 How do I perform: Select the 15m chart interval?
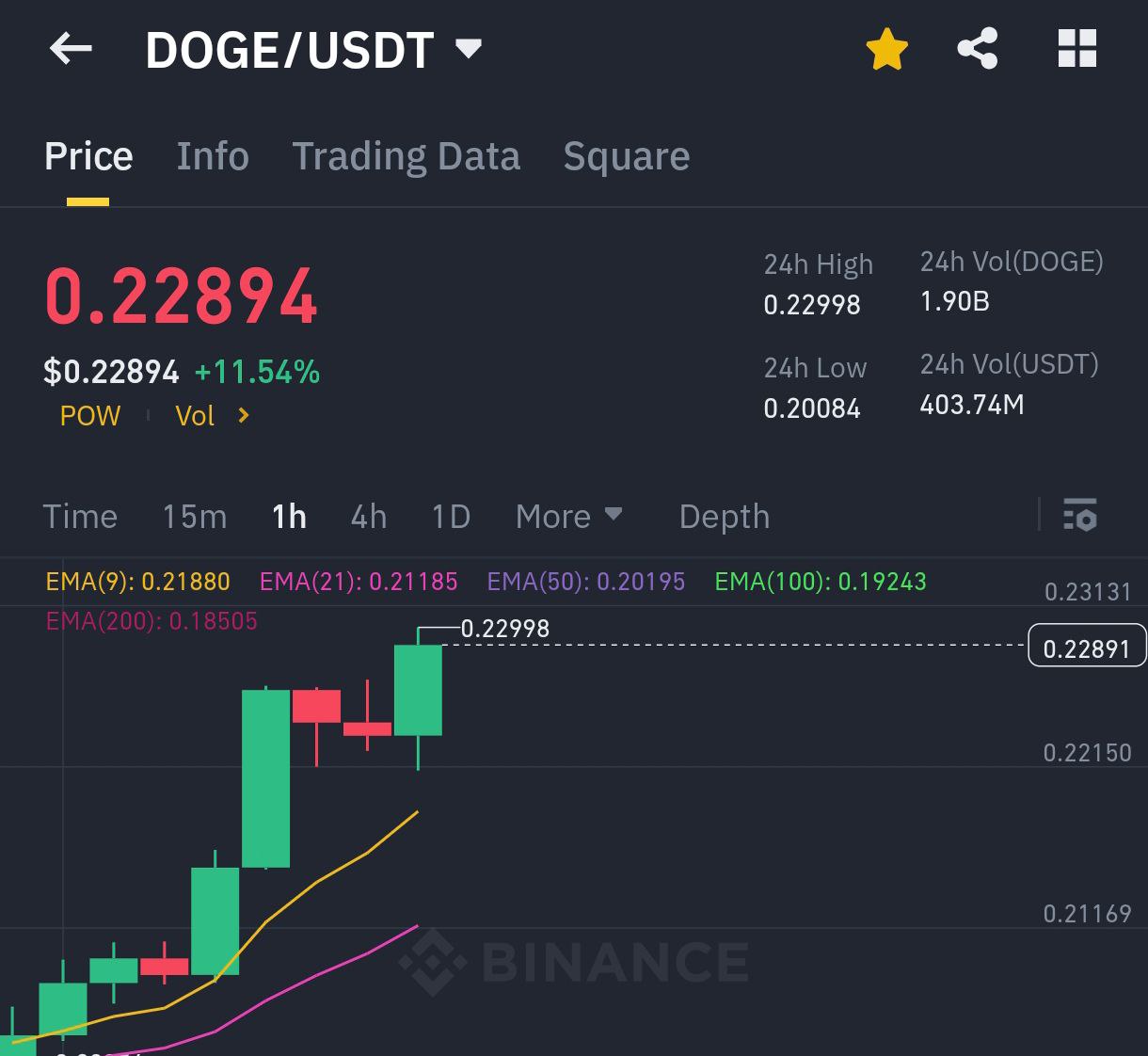pyautogui.click(x=195, y=516)
